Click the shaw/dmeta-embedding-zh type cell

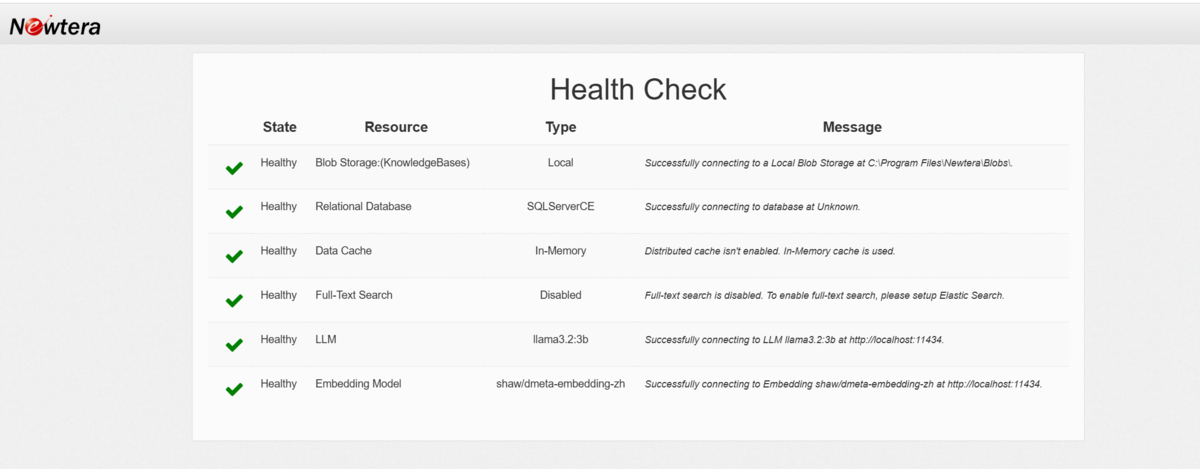click(560, 384)
